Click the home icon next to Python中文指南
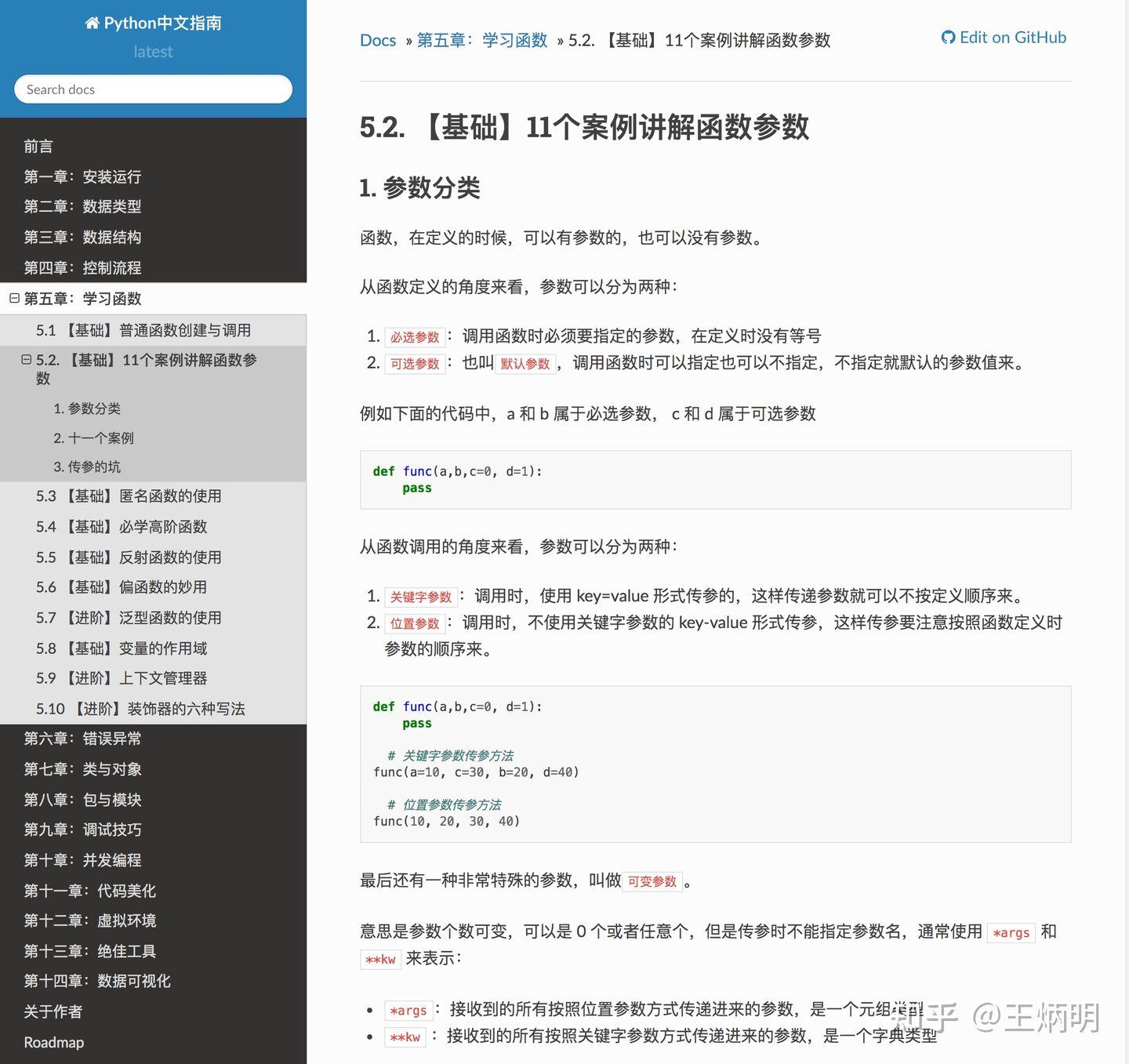 tap(92, 23)
